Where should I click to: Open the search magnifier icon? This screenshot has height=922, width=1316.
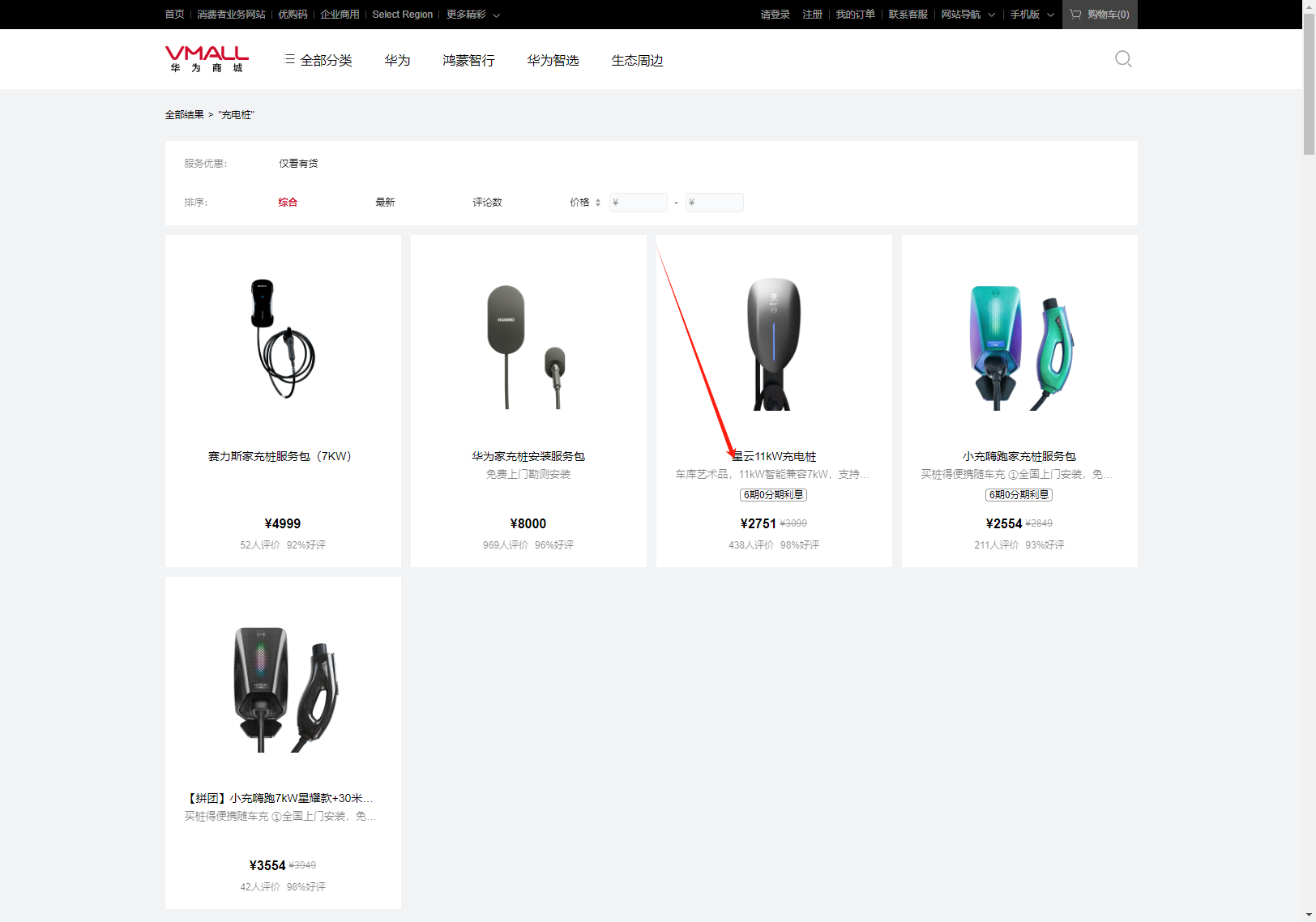(x=1123, y=59)
